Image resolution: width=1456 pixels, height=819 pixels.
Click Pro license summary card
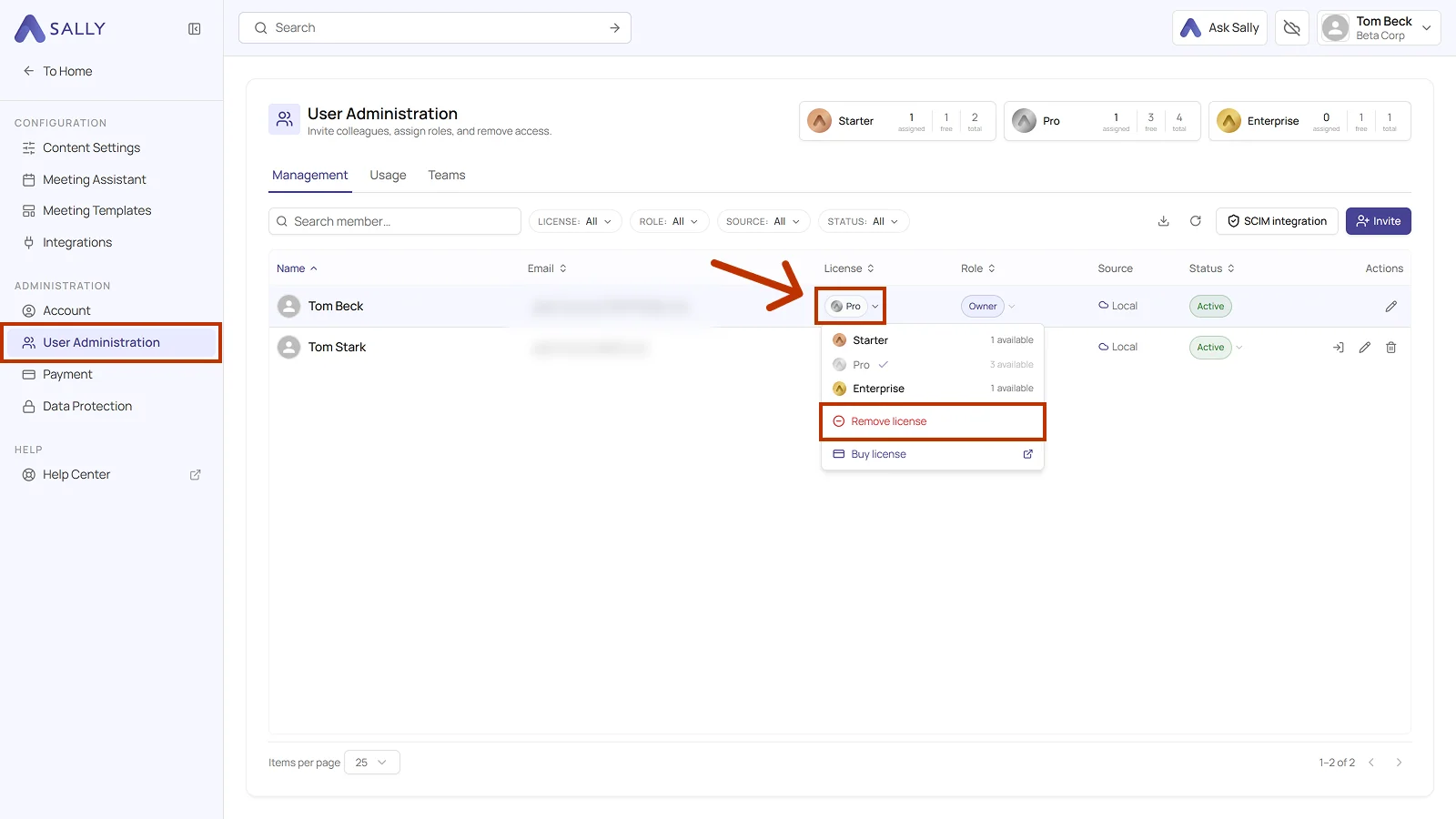pyautogui.click(x=1102, y=121)
